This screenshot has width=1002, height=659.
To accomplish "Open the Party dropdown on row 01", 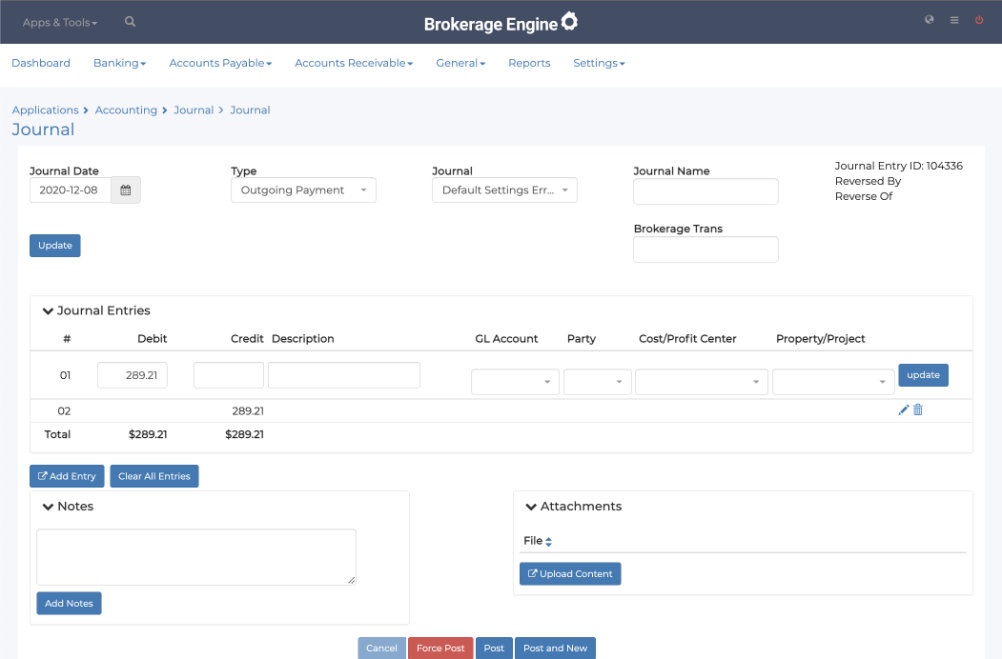I will click(x=597, y=382).
